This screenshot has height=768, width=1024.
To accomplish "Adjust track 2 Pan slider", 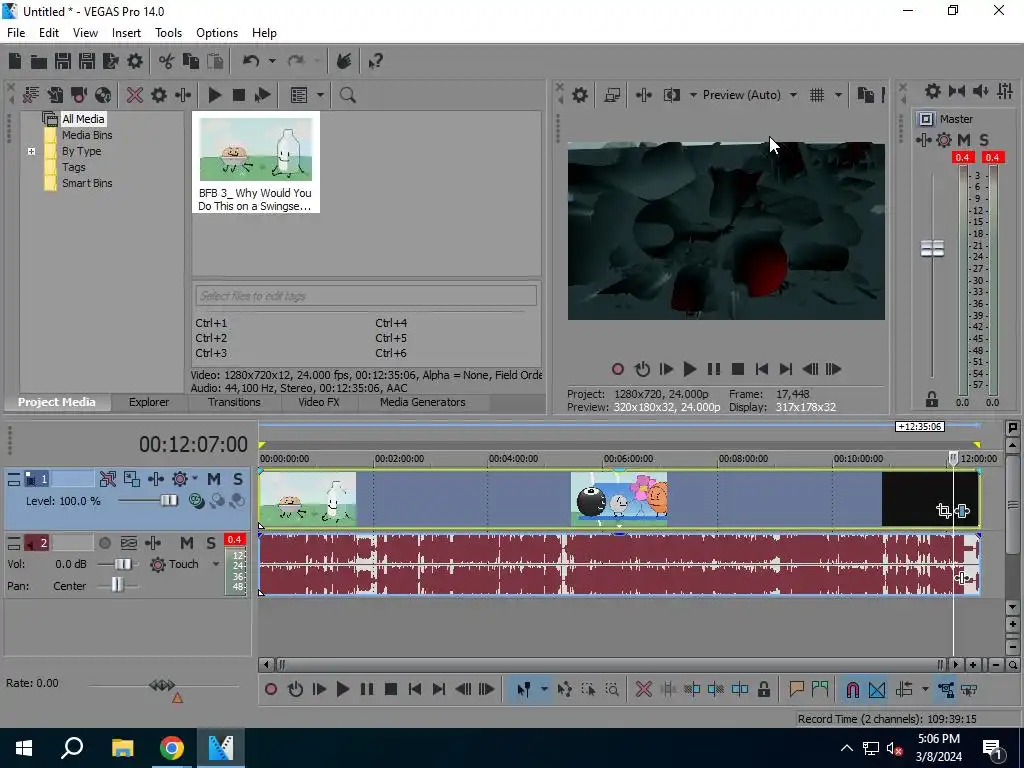I will point(117,586).
